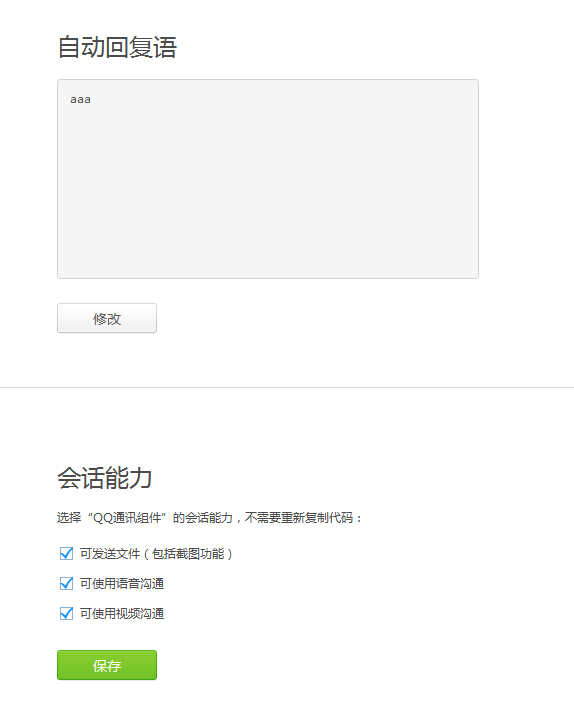Viewport: 574px width, 704px height.
Task: Click the 可使用语音沟通 label text
Action: (x=122, y=584)
